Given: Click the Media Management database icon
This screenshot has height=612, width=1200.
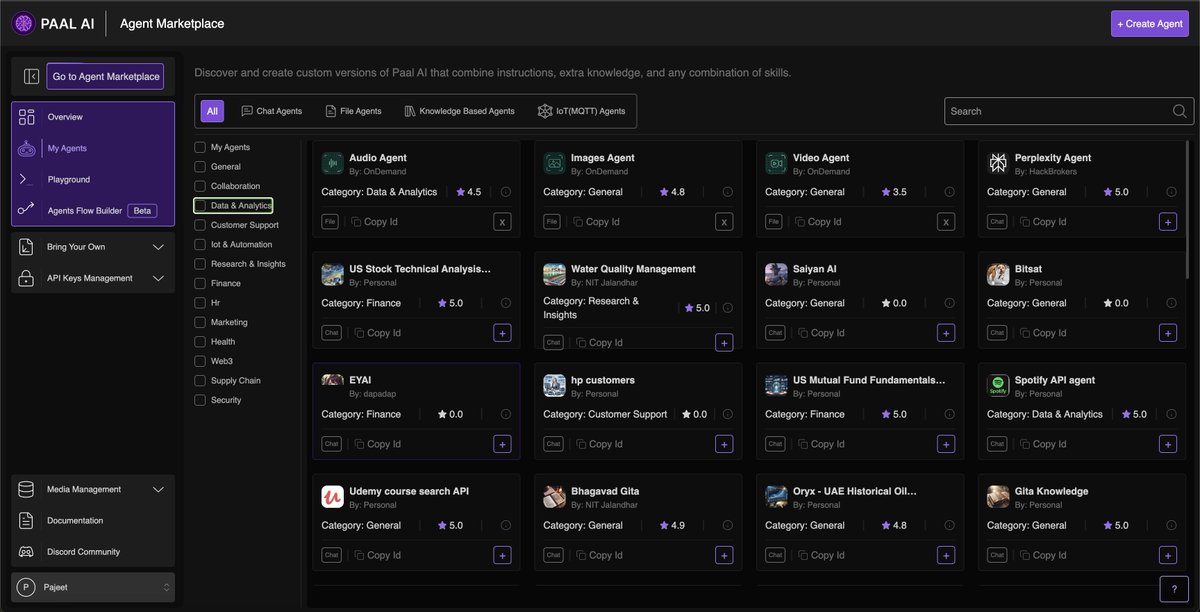Looking at the screenshot, I should click(x=26, y=489).
